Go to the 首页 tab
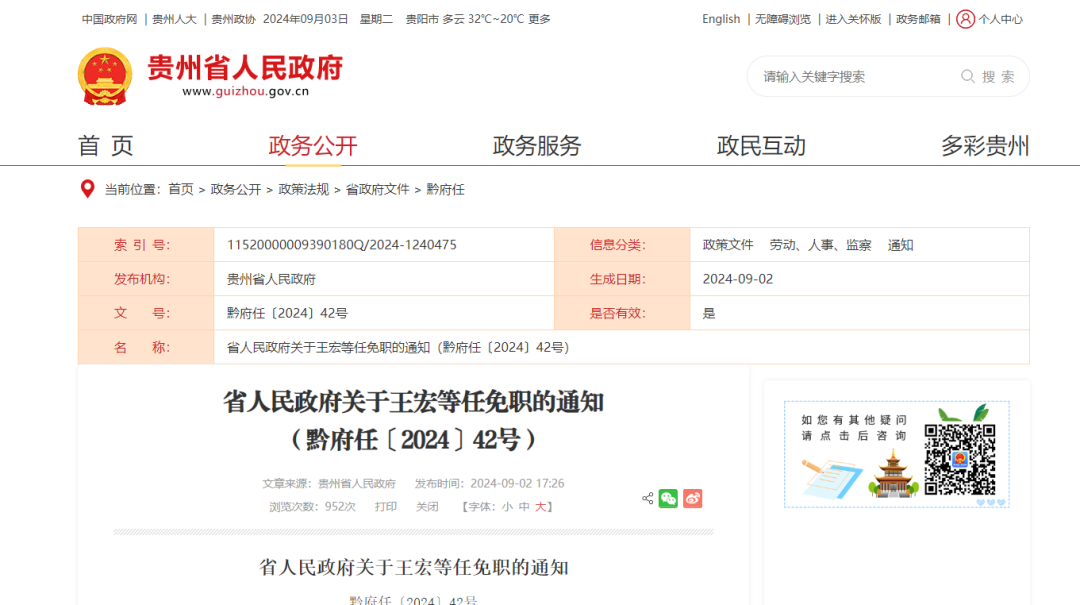The width and height of the screenshot is (1080, 605). 103,145
